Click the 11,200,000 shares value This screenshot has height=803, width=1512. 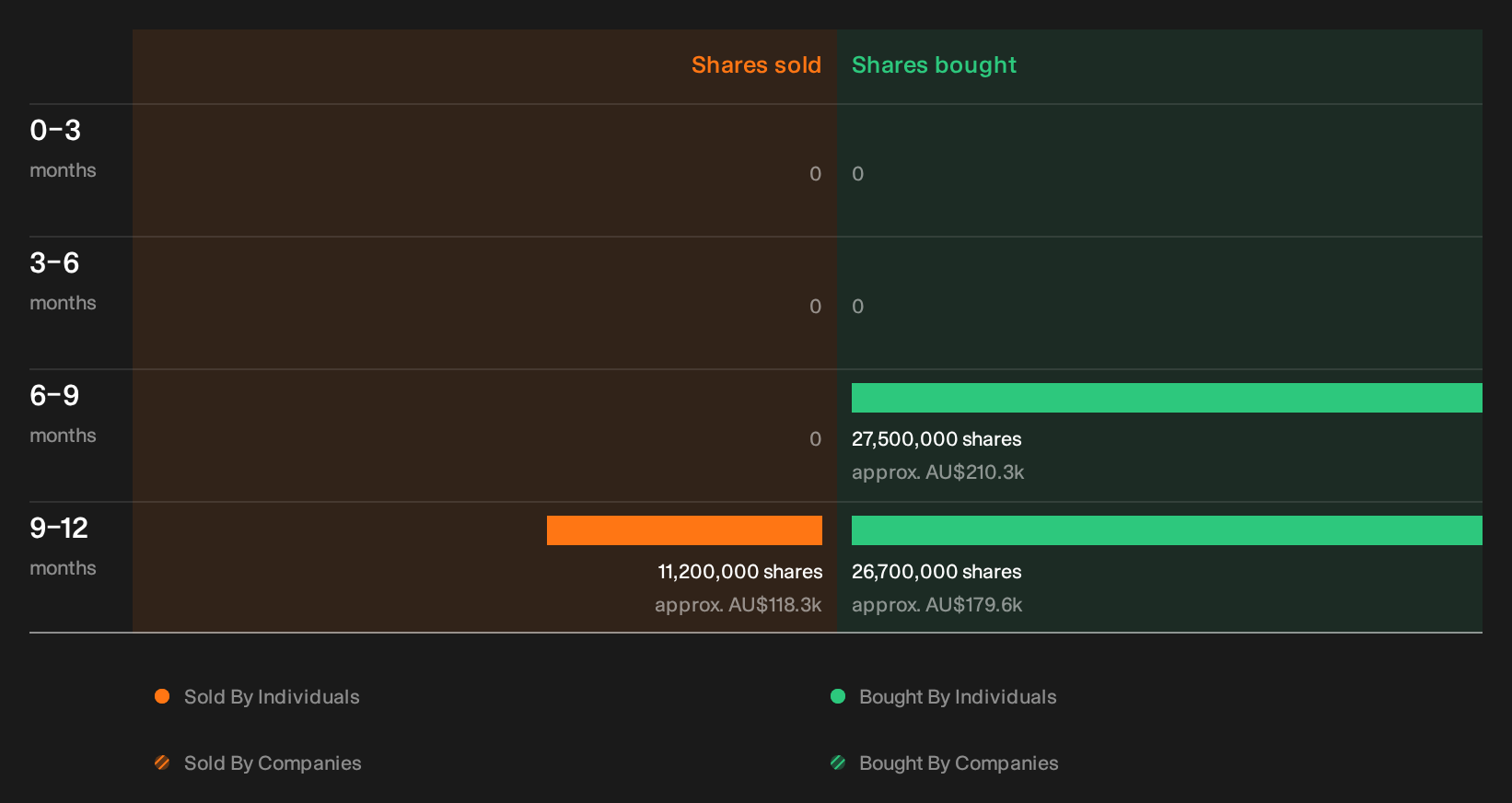click(x=740, y=572)
